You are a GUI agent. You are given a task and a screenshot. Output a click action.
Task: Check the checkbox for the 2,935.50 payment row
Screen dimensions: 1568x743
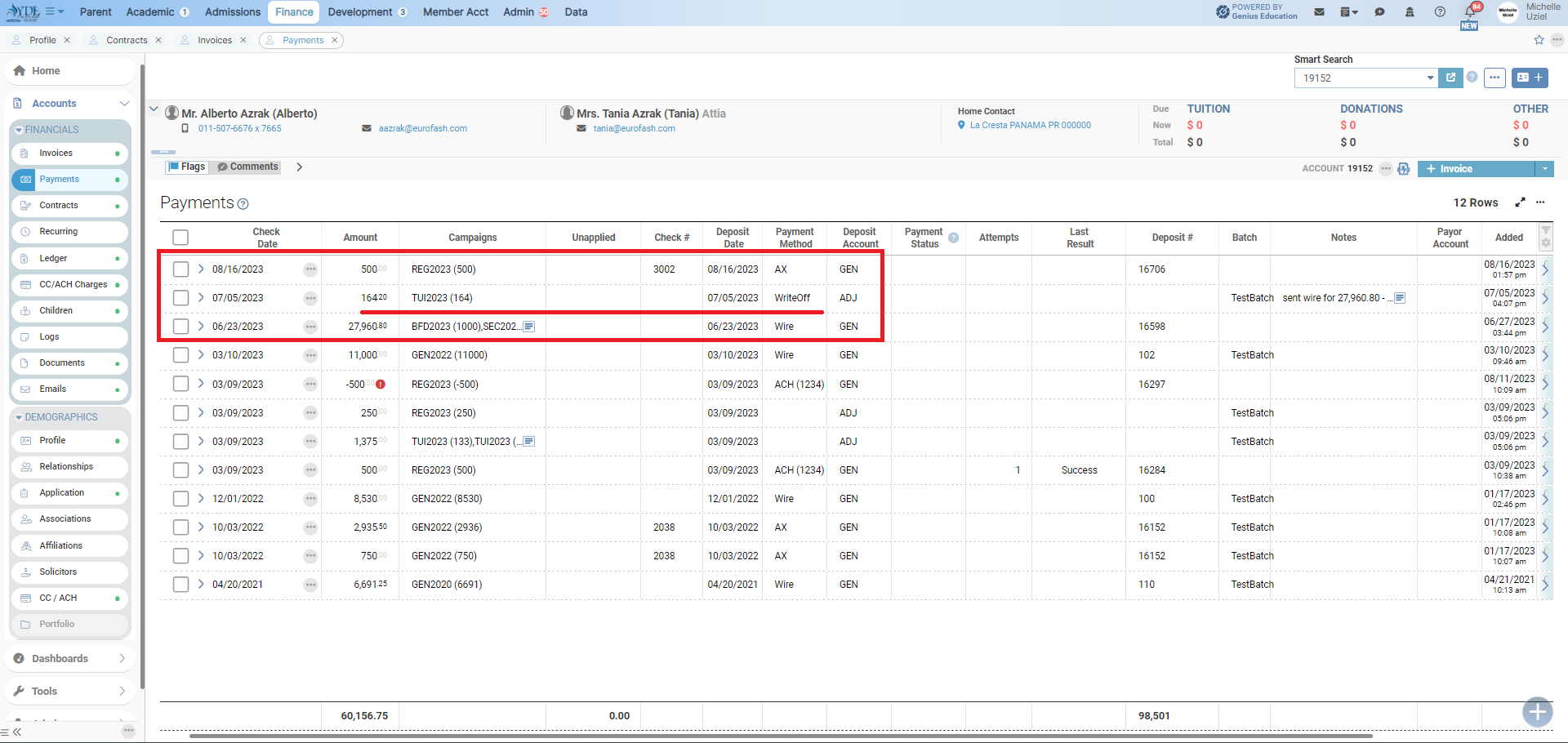coord(180,527)
